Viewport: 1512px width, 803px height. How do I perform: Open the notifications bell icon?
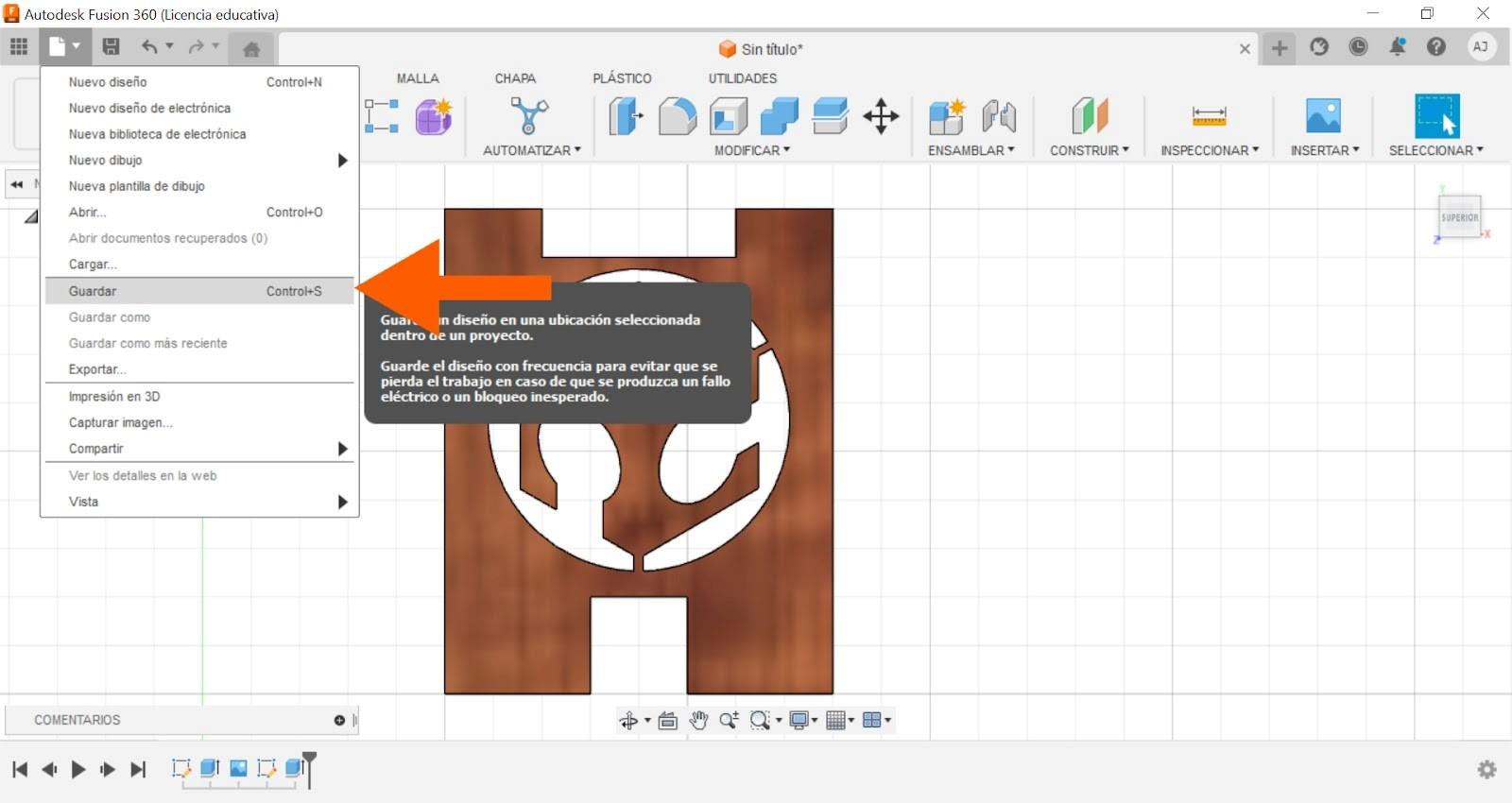click(1398, 46)
